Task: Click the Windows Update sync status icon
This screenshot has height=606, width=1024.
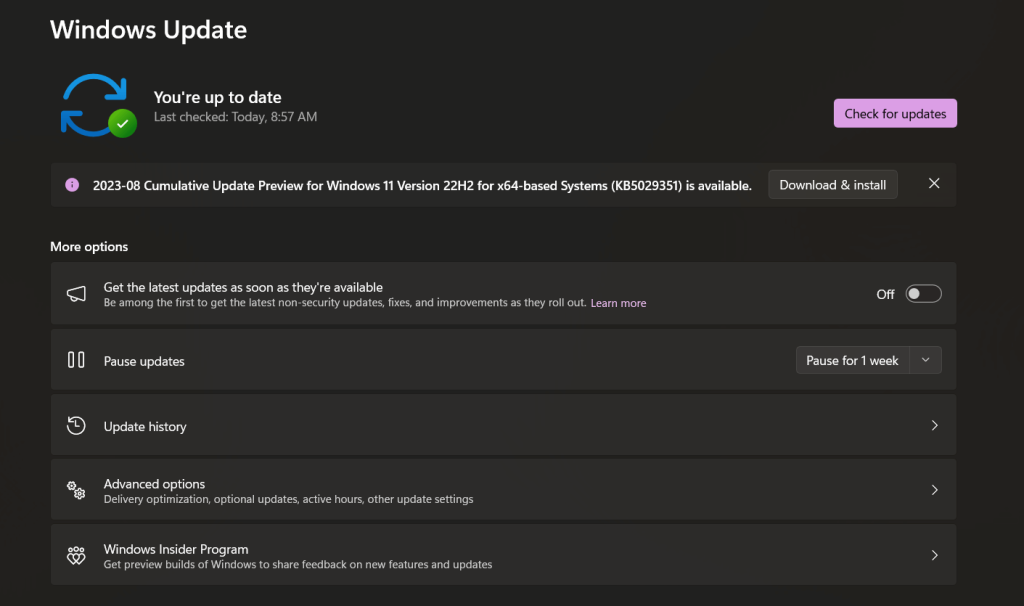Action: pos(97,105)
